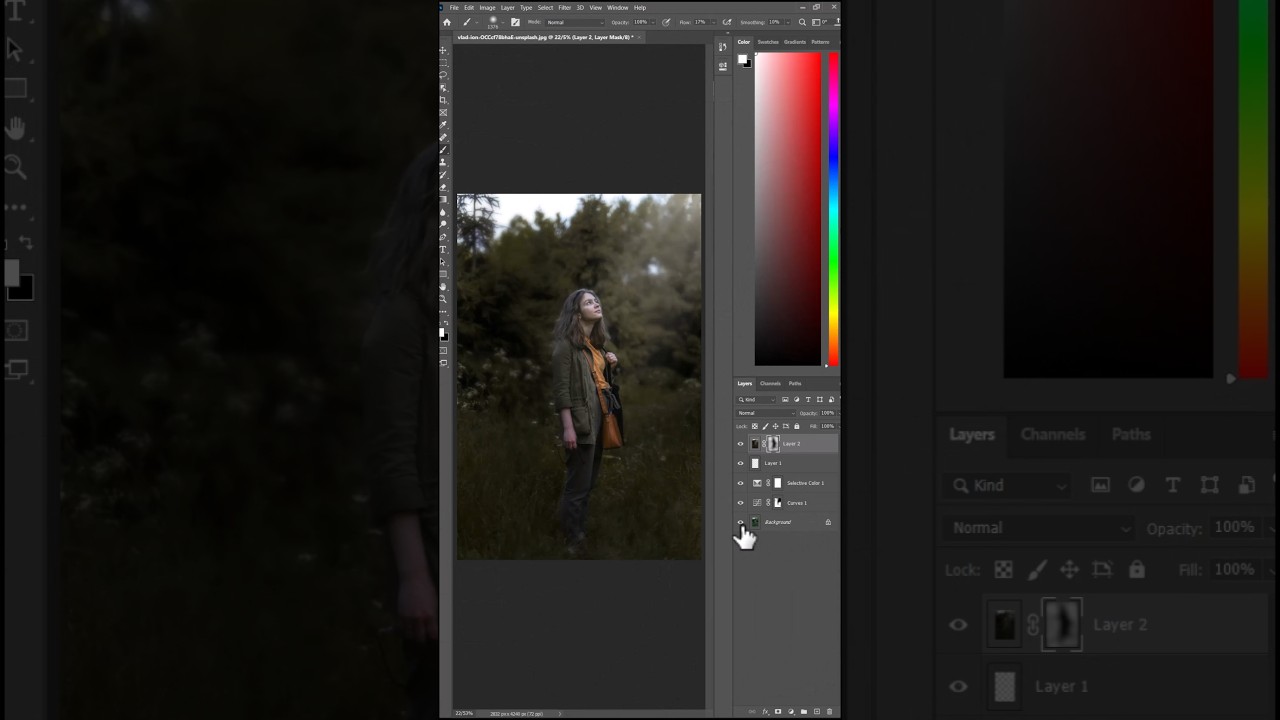Click the Layer 2 mask thumbnail

(773, 444)
